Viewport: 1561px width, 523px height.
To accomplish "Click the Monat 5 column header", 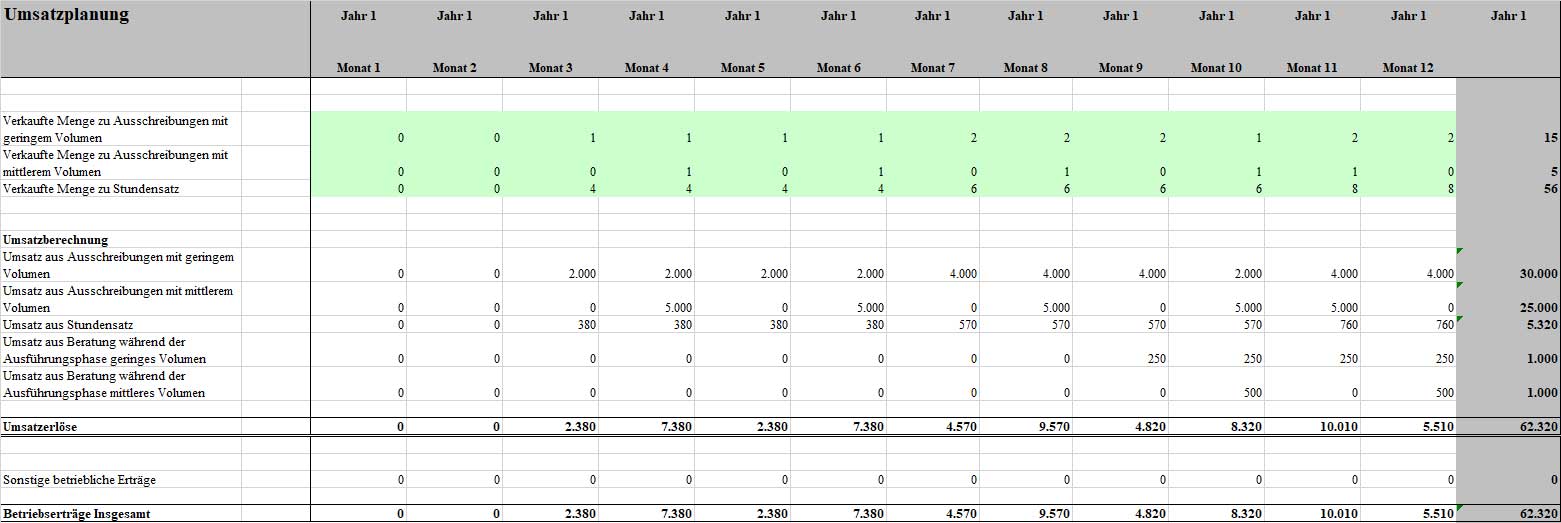I will pyautogui.click(x=742, y=68).
